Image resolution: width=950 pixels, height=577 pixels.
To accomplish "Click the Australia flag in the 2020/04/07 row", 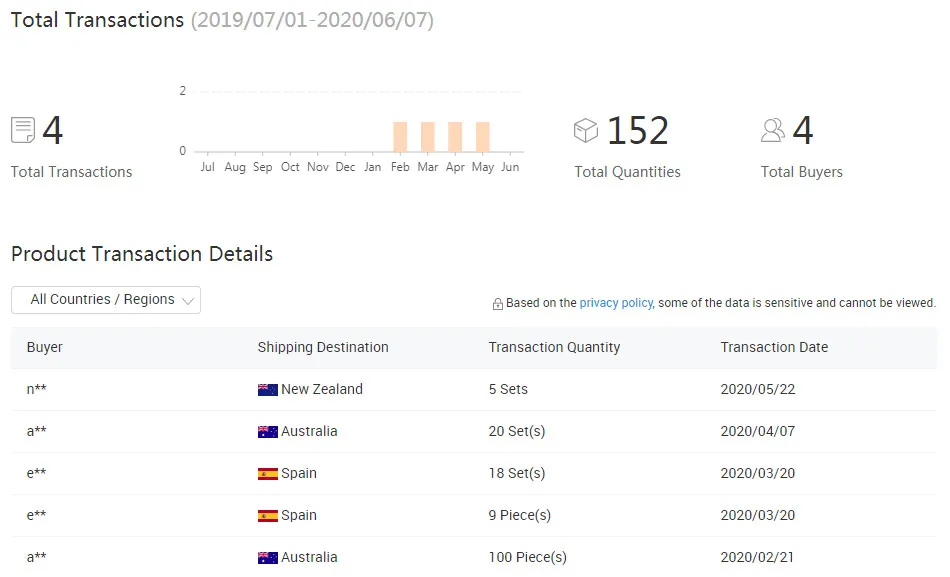I will click(267, 432).
